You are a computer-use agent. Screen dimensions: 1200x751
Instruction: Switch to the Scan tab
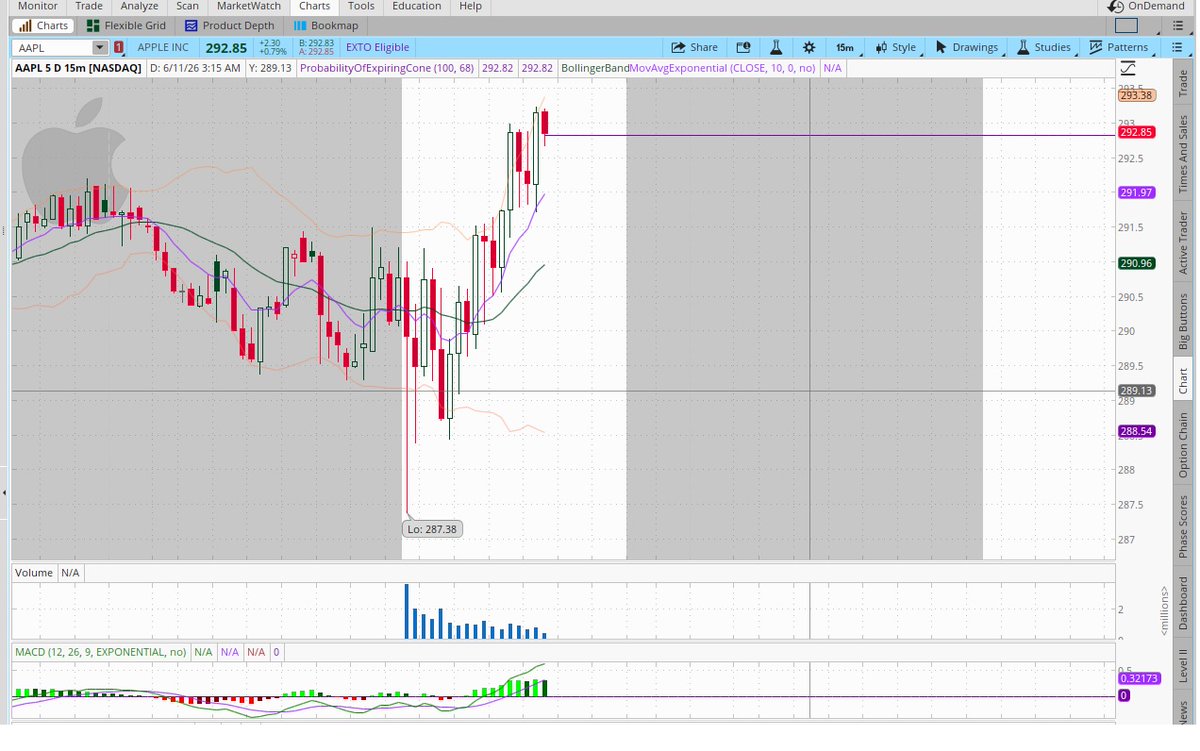pos(187,6)
